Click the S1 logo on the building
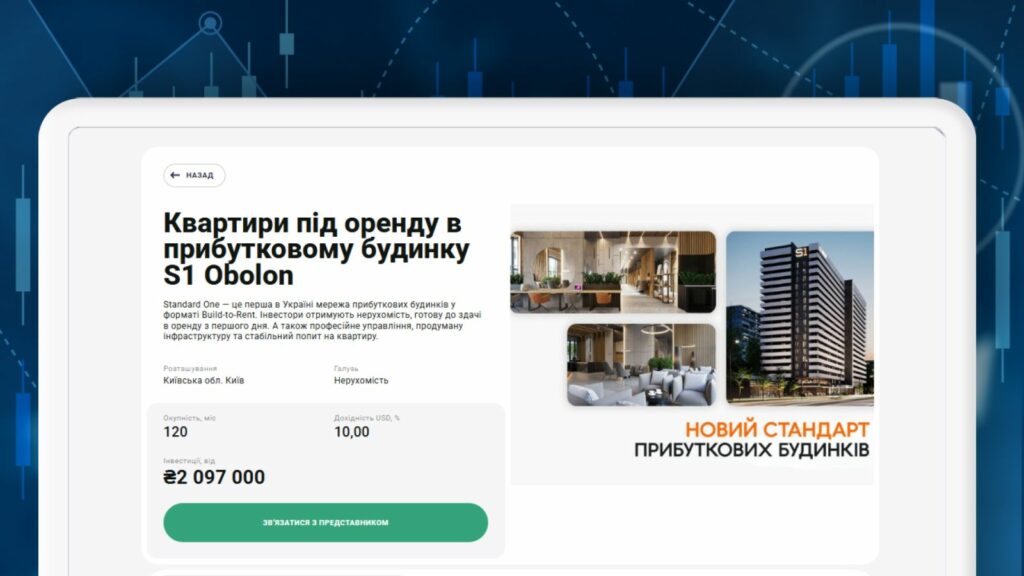 801,251
